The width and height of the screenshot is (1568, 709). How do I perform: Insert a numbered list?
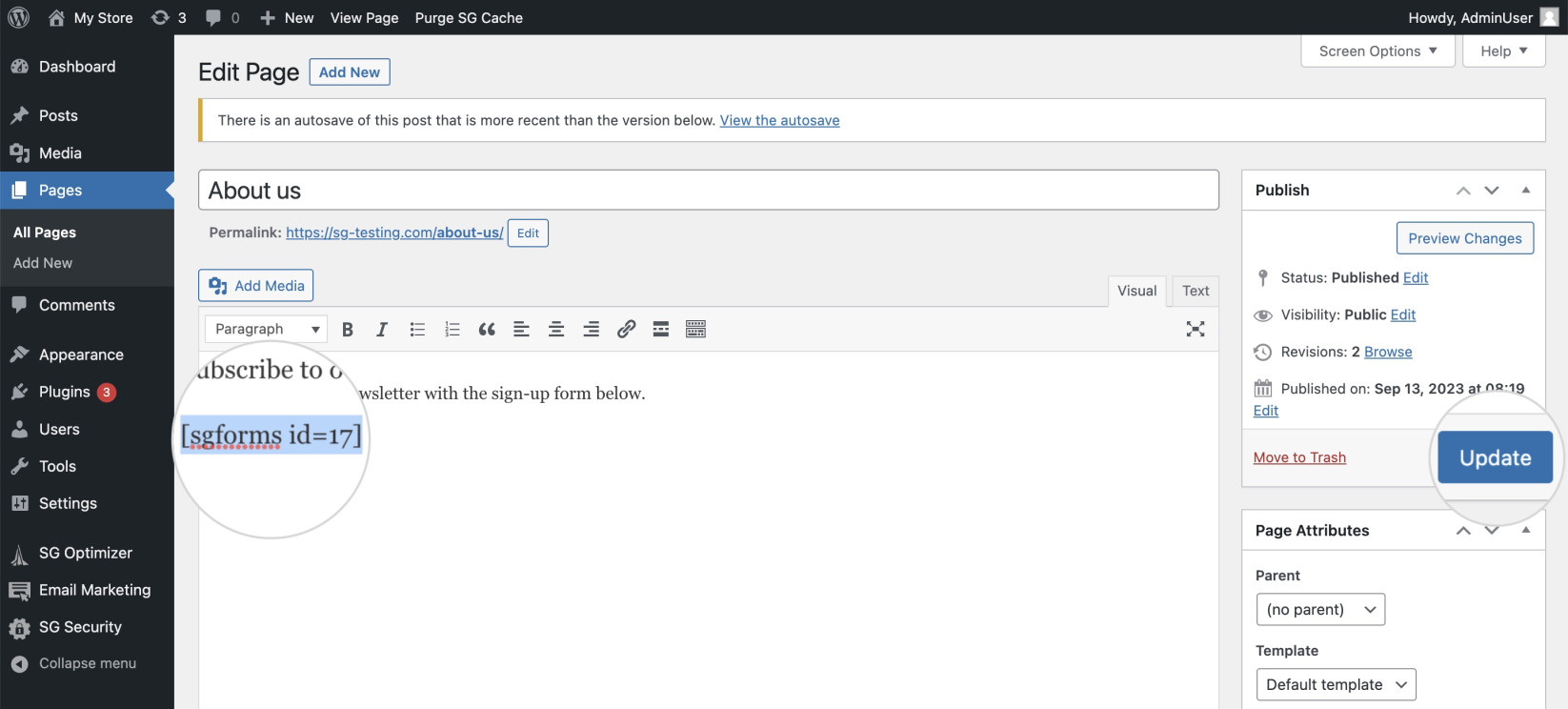tap(452, 329)
